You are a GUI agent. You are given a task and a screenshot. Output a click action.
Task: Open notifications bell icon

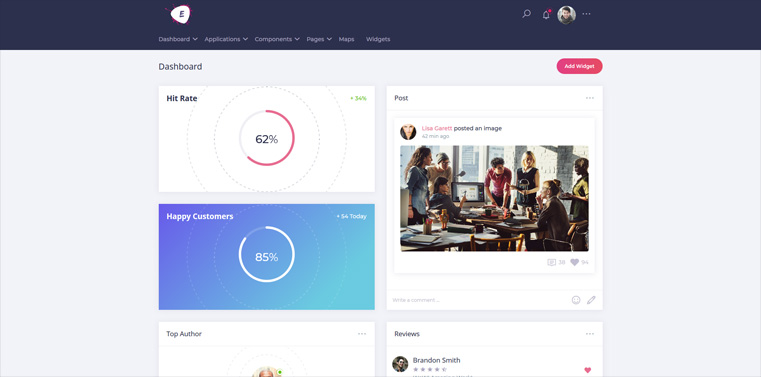546,15
